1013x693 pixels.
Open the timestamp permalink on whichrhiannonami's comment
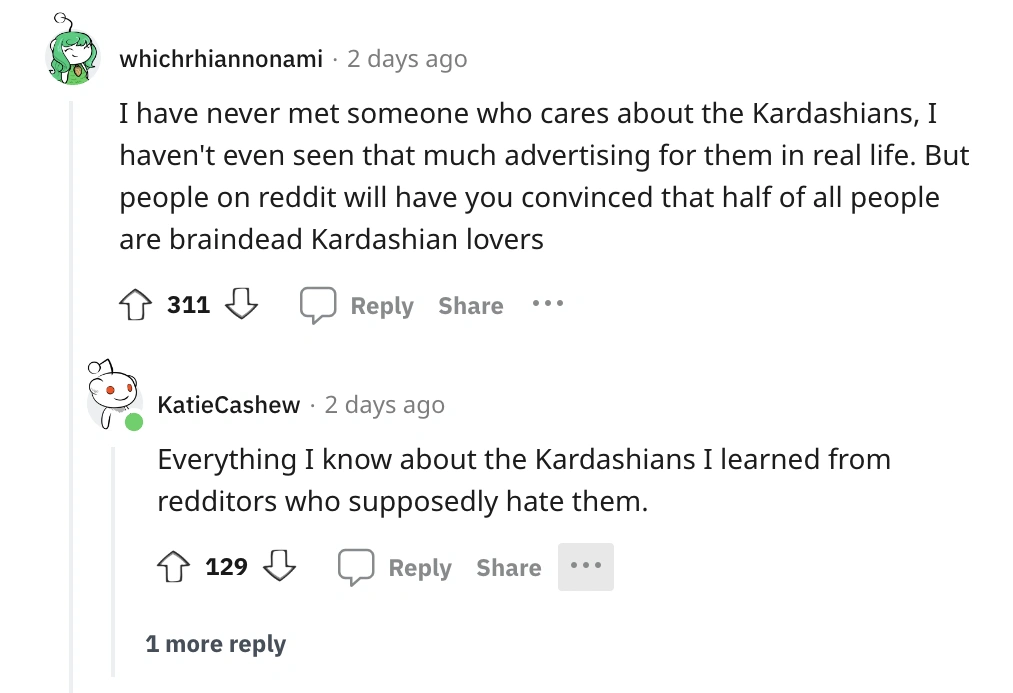pos(407,59)
